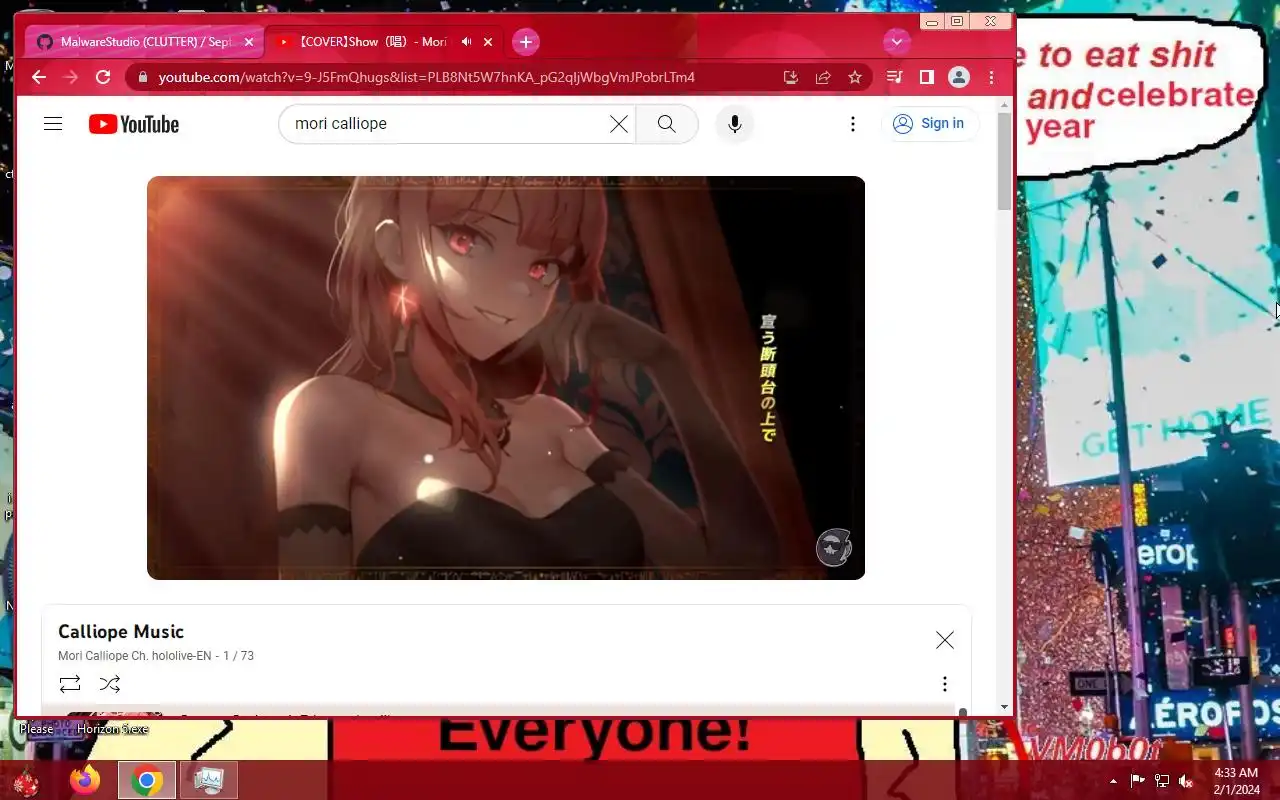Show hidden system tray icons
Screen dimensions: 1280x800
[x=1113, y=781]
